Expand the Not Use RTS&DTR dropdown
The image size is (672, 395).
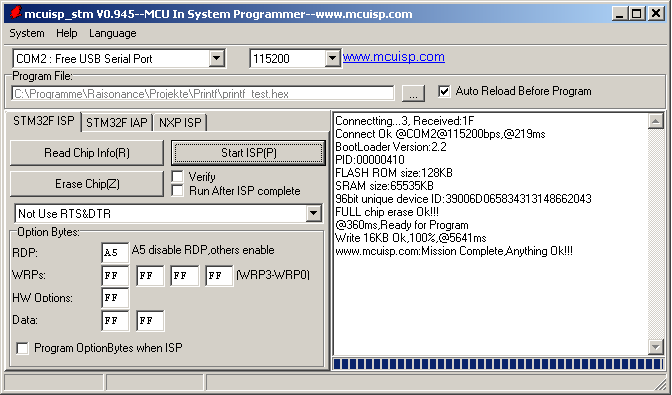click(314, 213)
